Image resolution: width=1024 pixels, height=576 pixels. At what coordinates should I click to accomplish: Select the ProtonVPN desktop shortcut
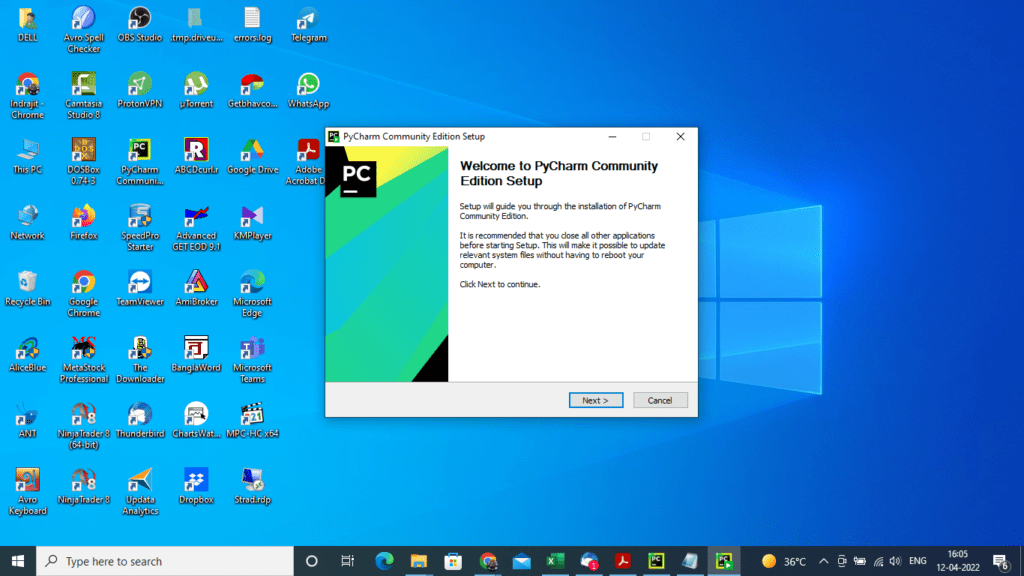click(x=140, y=91)
